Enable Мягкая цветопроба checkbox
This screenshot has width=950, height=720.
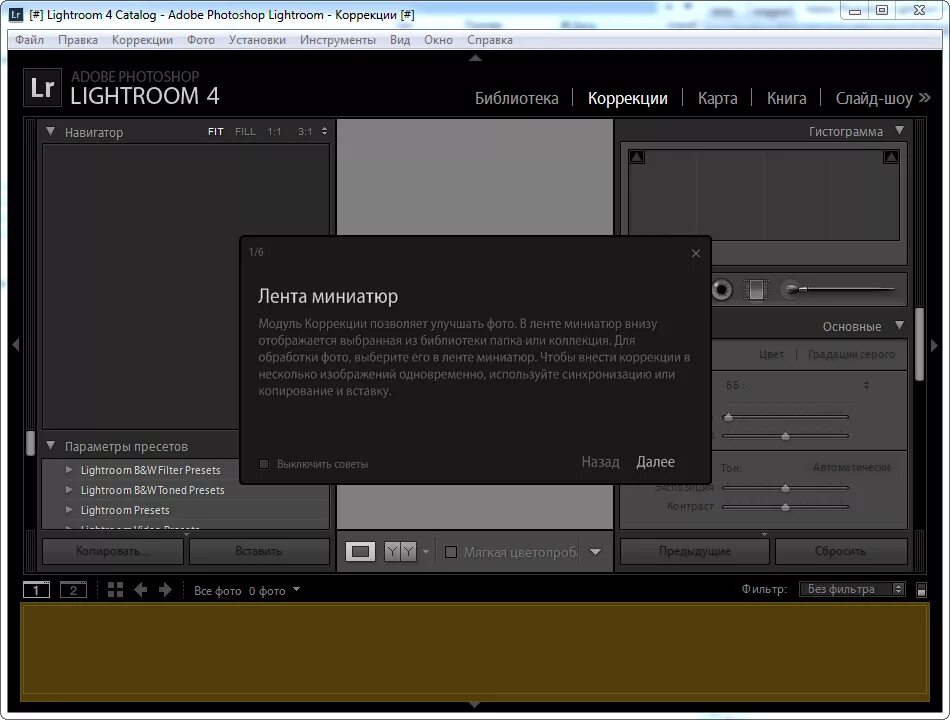(451, 552)
